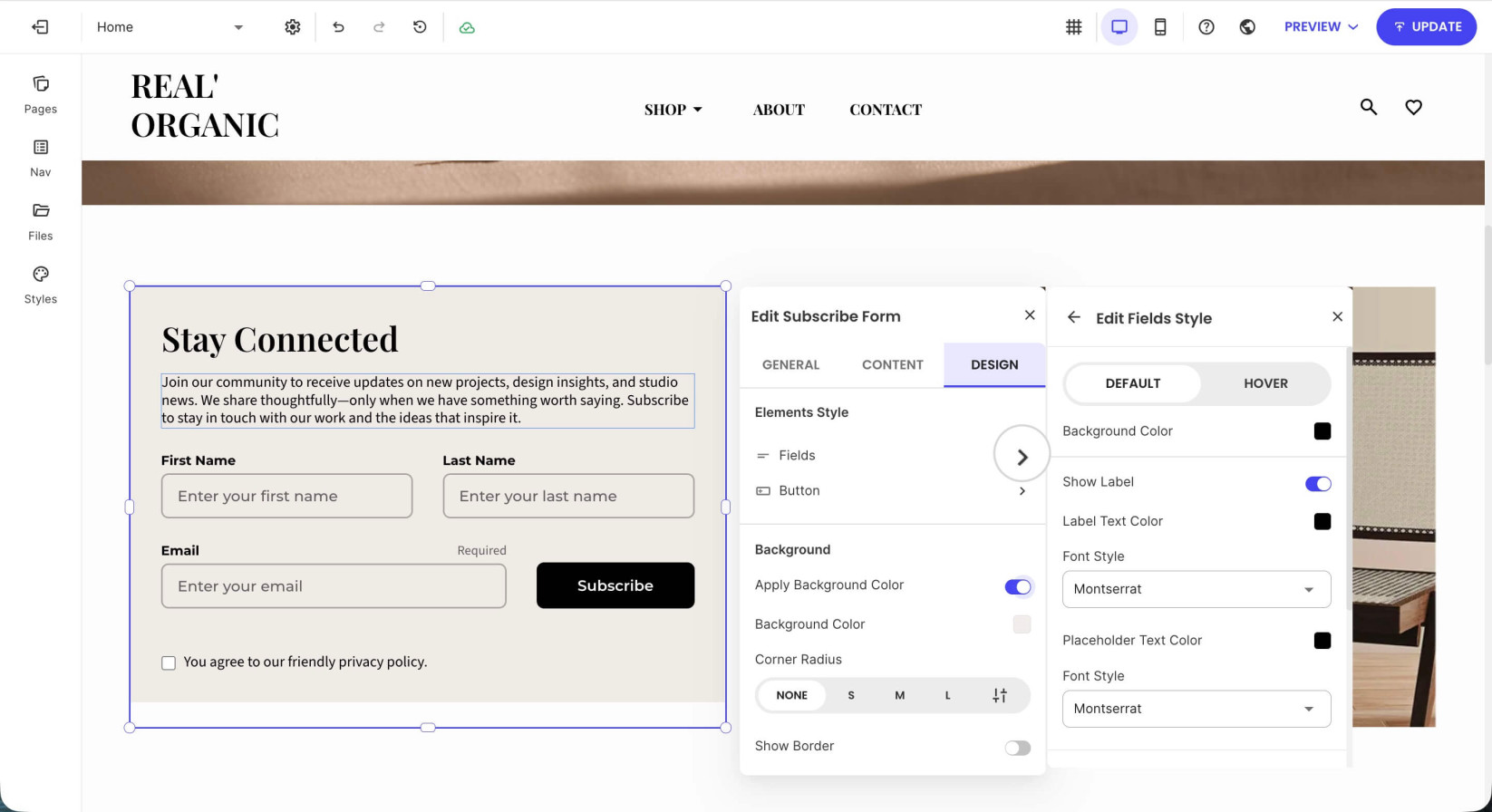Pick the Label Text Color swatch

coord(1322,521)
